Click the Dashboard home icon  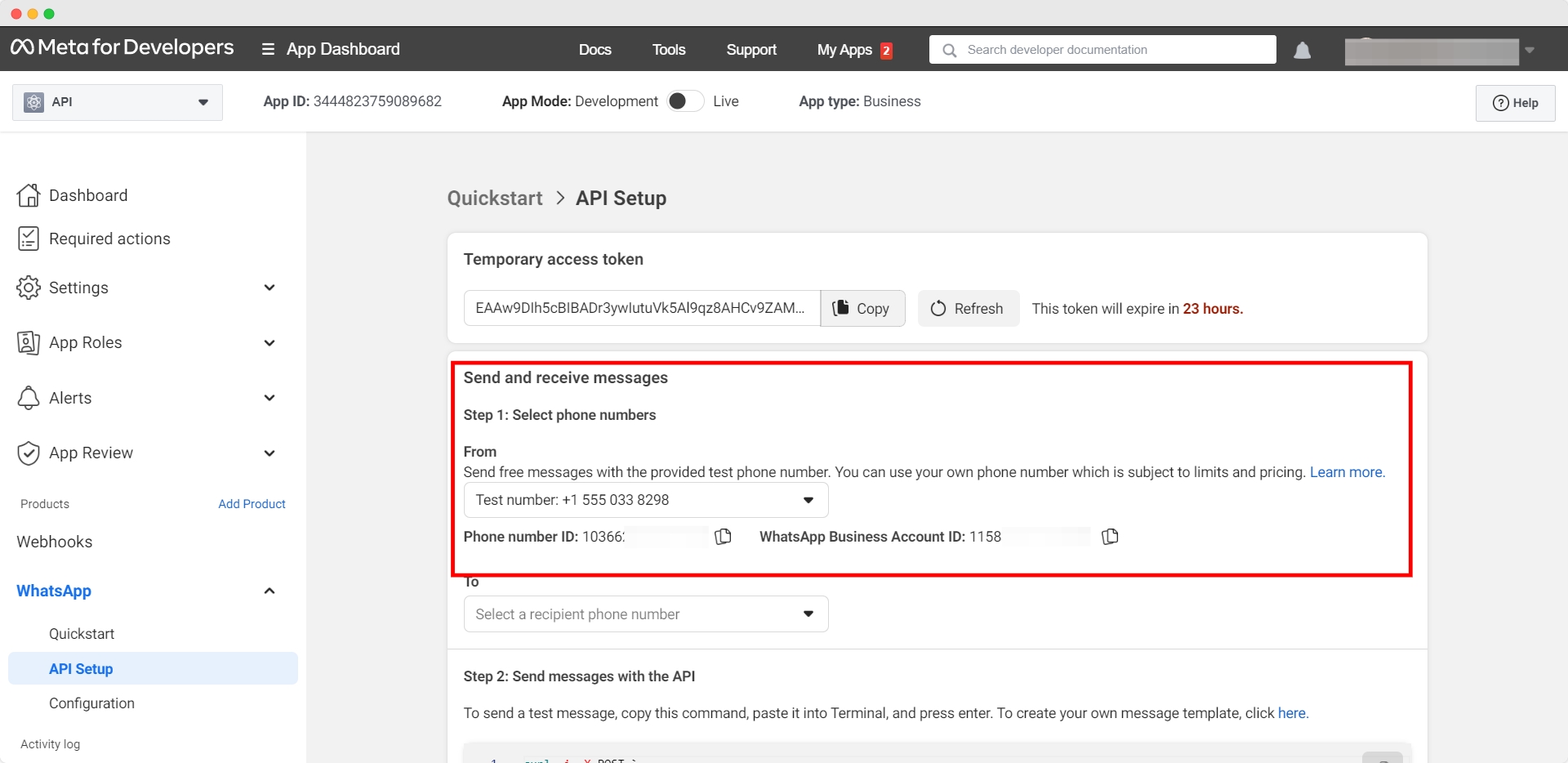coord(29,195)
